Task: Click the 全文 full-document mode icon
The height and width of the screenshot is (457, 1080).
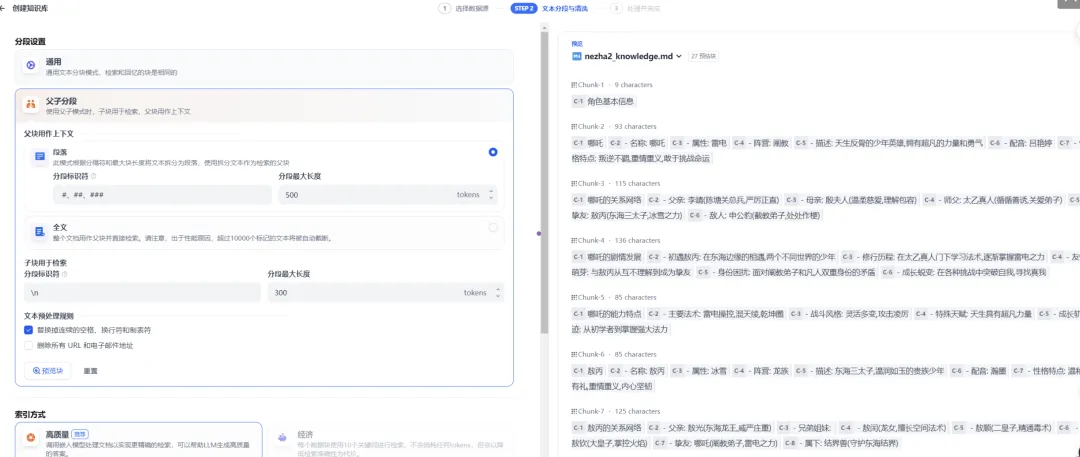Action: (x=40, y=232)
